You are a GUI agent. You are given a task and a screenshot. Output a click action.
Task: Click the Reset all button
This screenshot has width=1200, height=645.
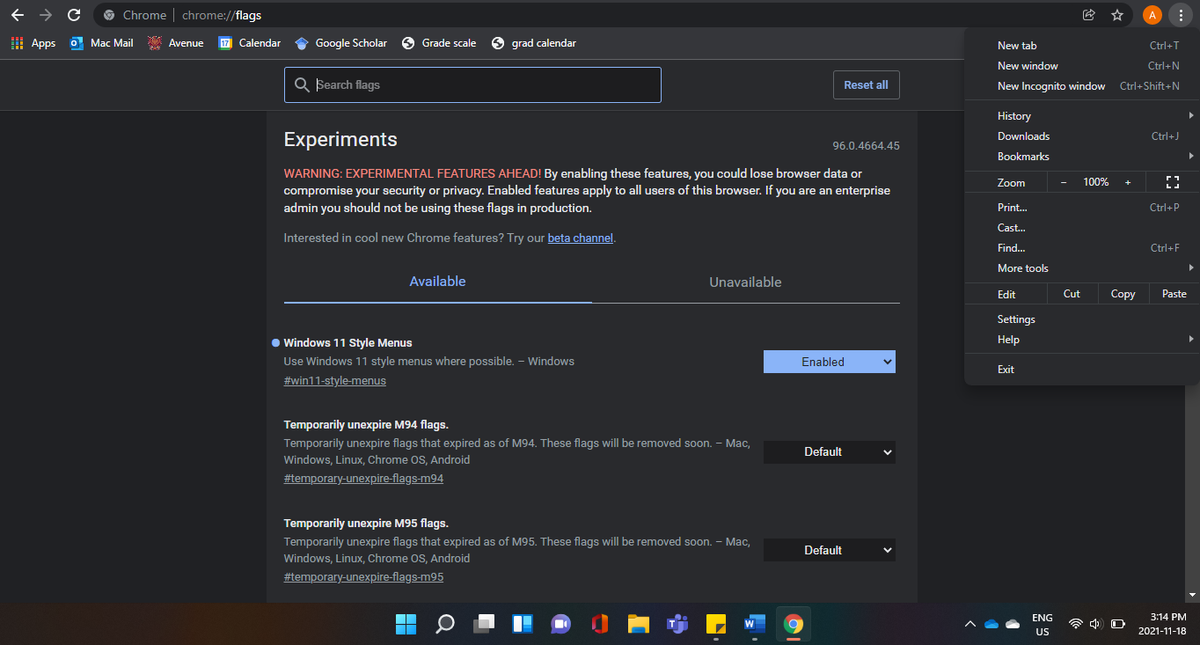point(866,85)
